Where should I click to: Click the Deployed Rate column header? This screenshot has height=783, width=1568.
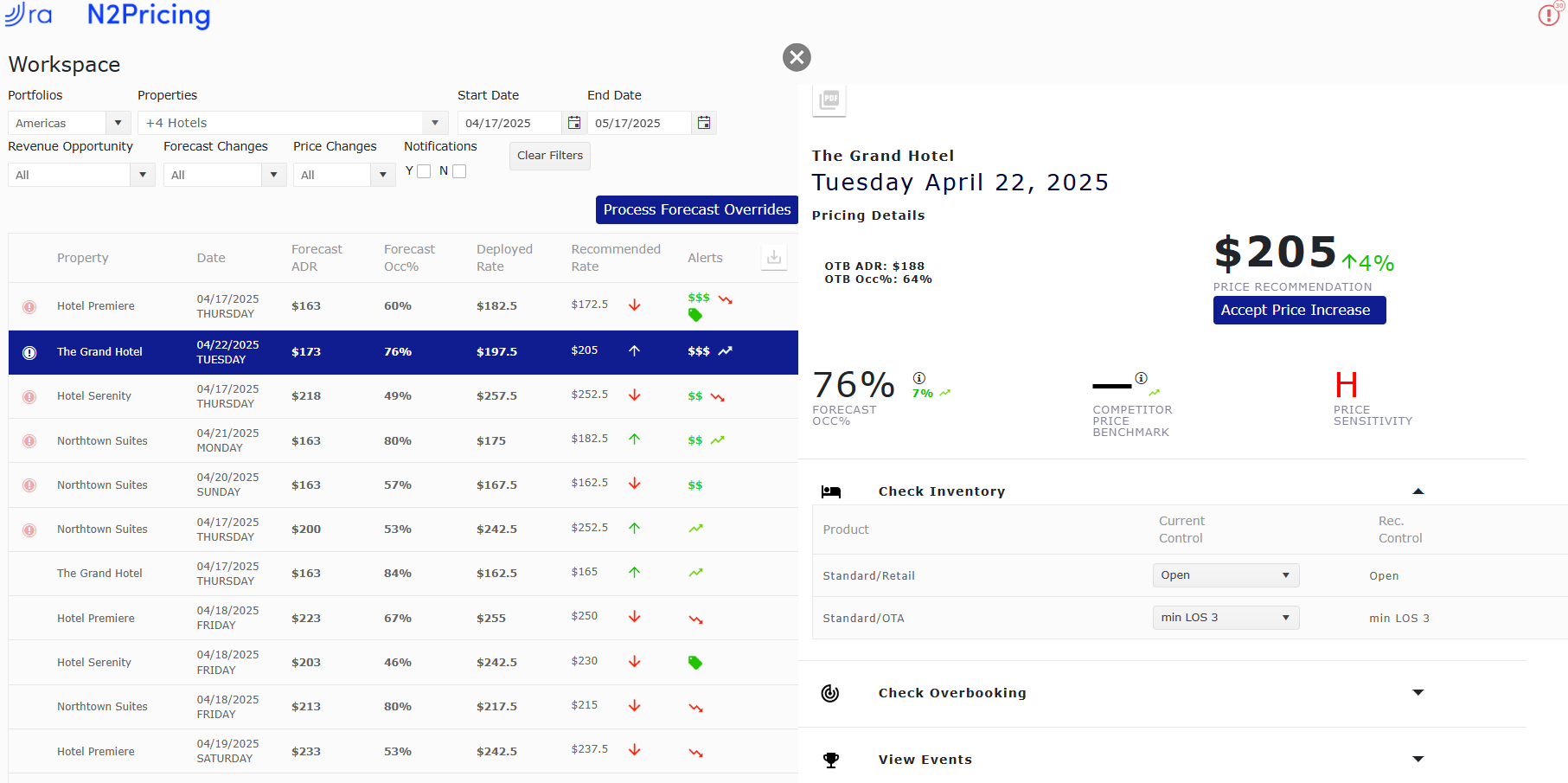(504, 258)
